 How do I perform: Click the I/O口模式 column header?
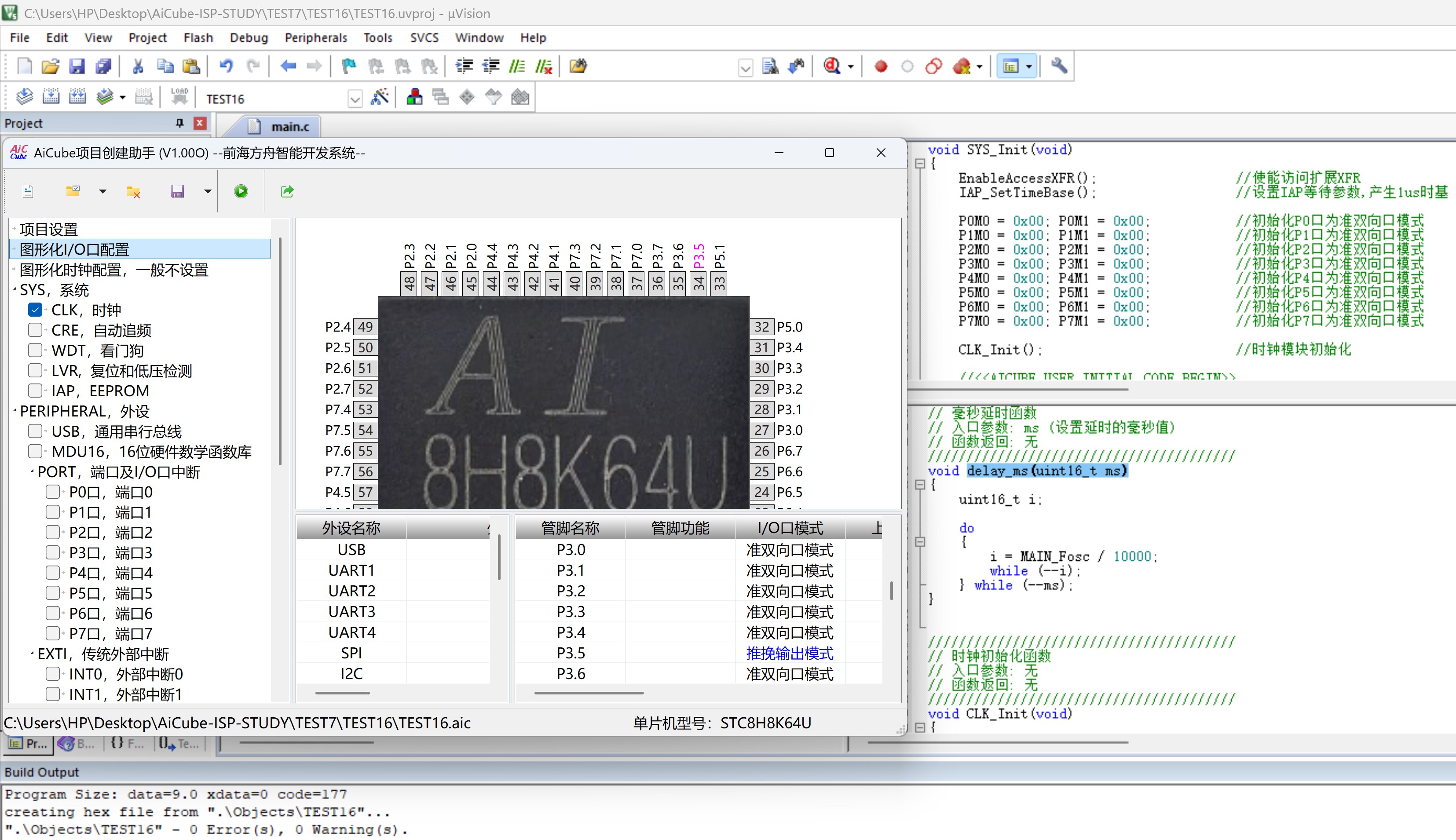pyautogui.click(x=790, y=528)
